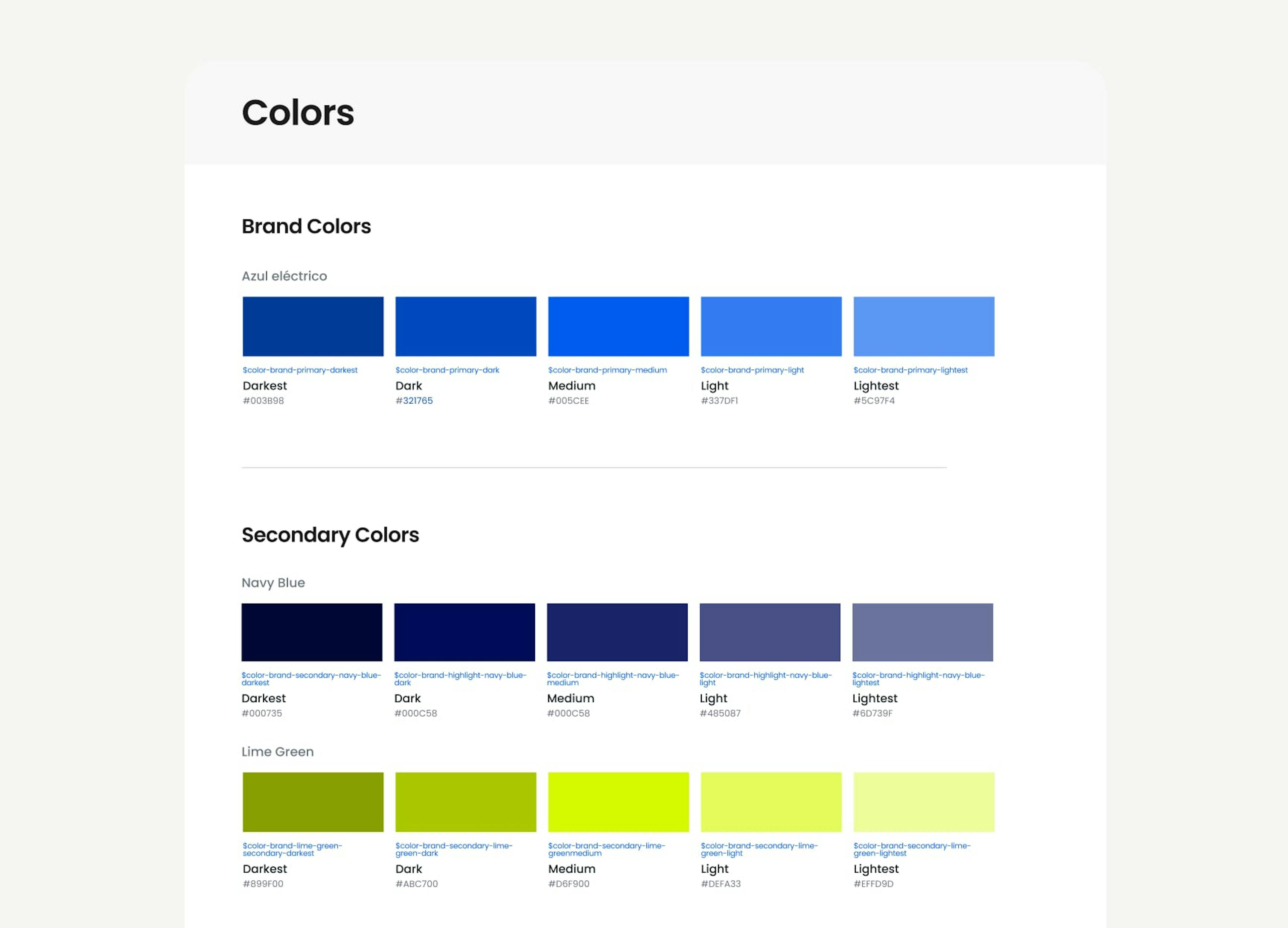Click the Lightest swatch in the Azul eléctrico row
This screenshot has height=928, width=1288.
[x=923, y=326]
